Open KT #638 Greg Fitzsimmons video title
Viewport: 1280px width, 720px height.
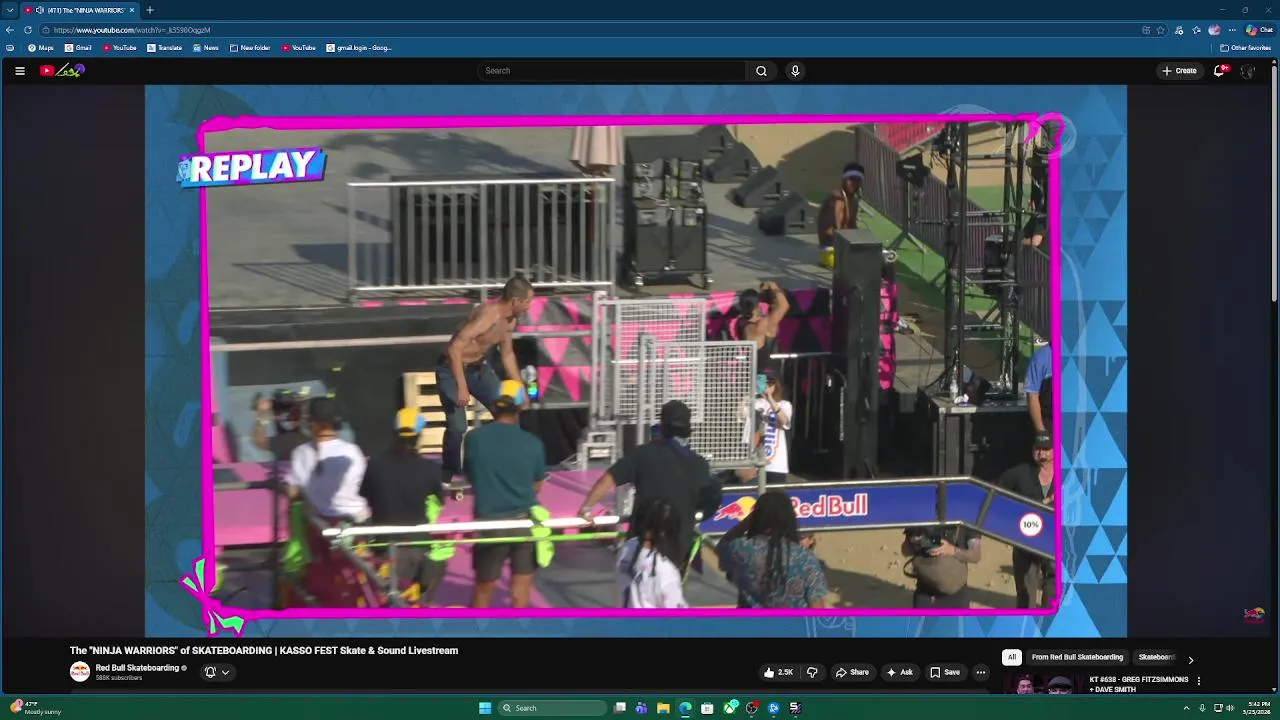point(1139,684)
